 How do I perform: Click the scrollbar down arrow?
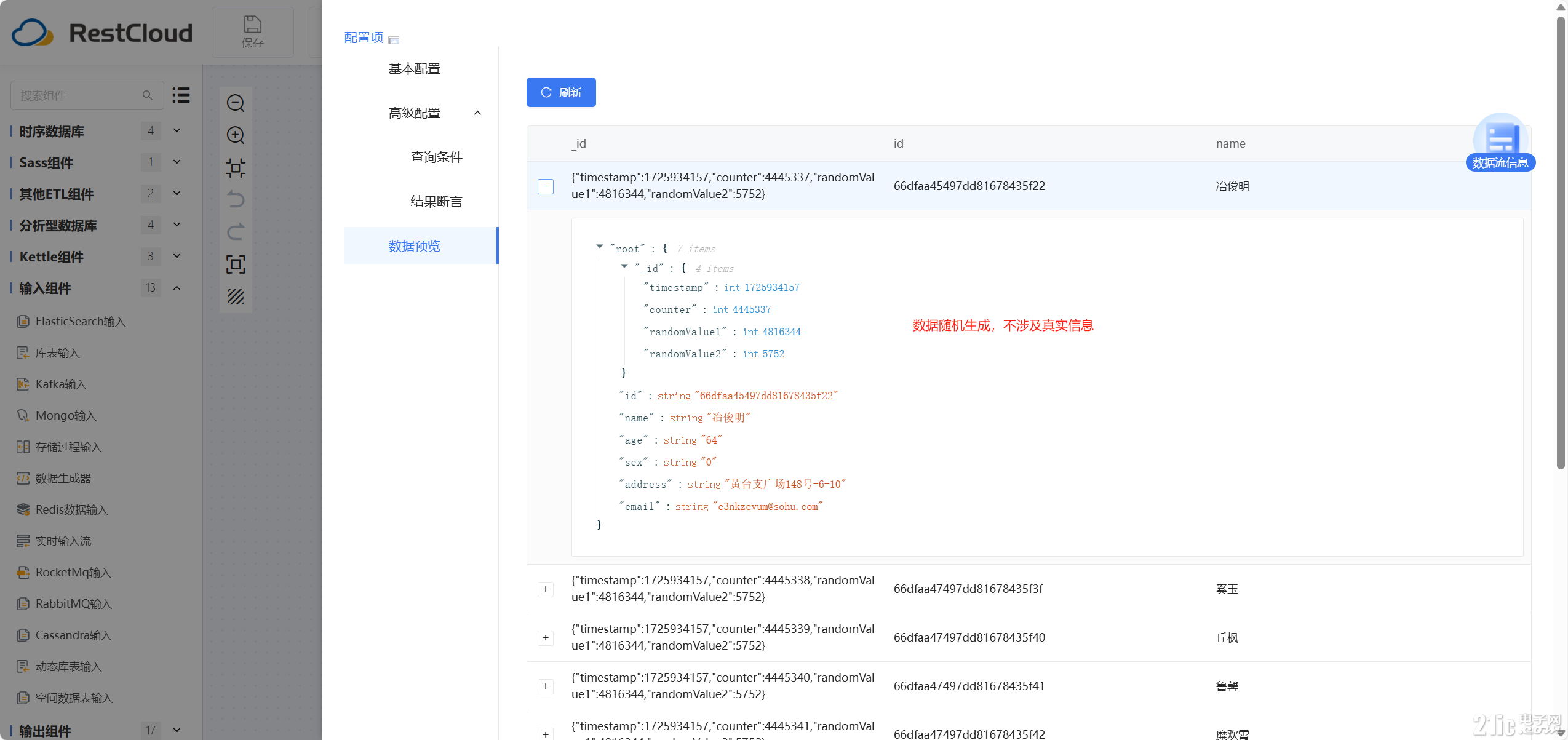(x=1561, y=733)
